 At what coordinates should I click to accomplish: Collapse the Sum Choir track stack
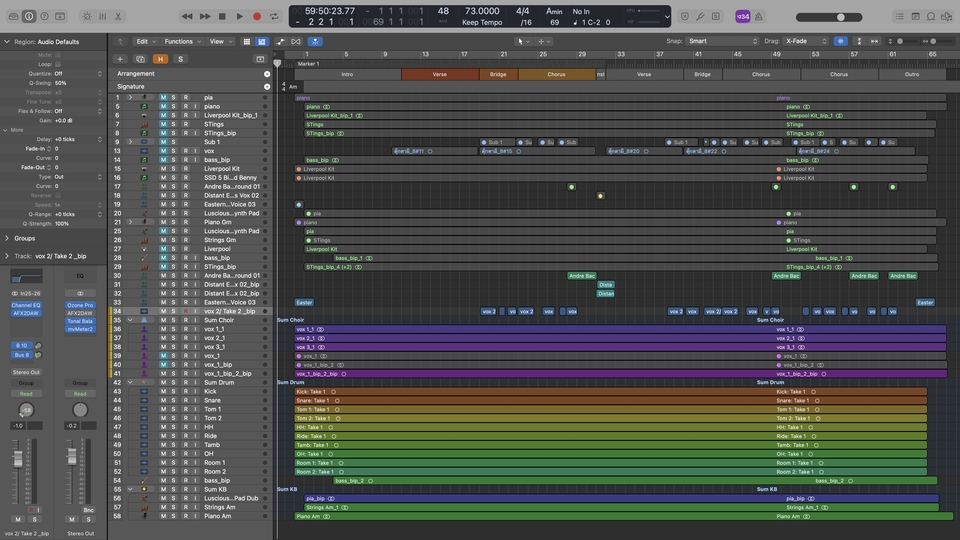130,320
